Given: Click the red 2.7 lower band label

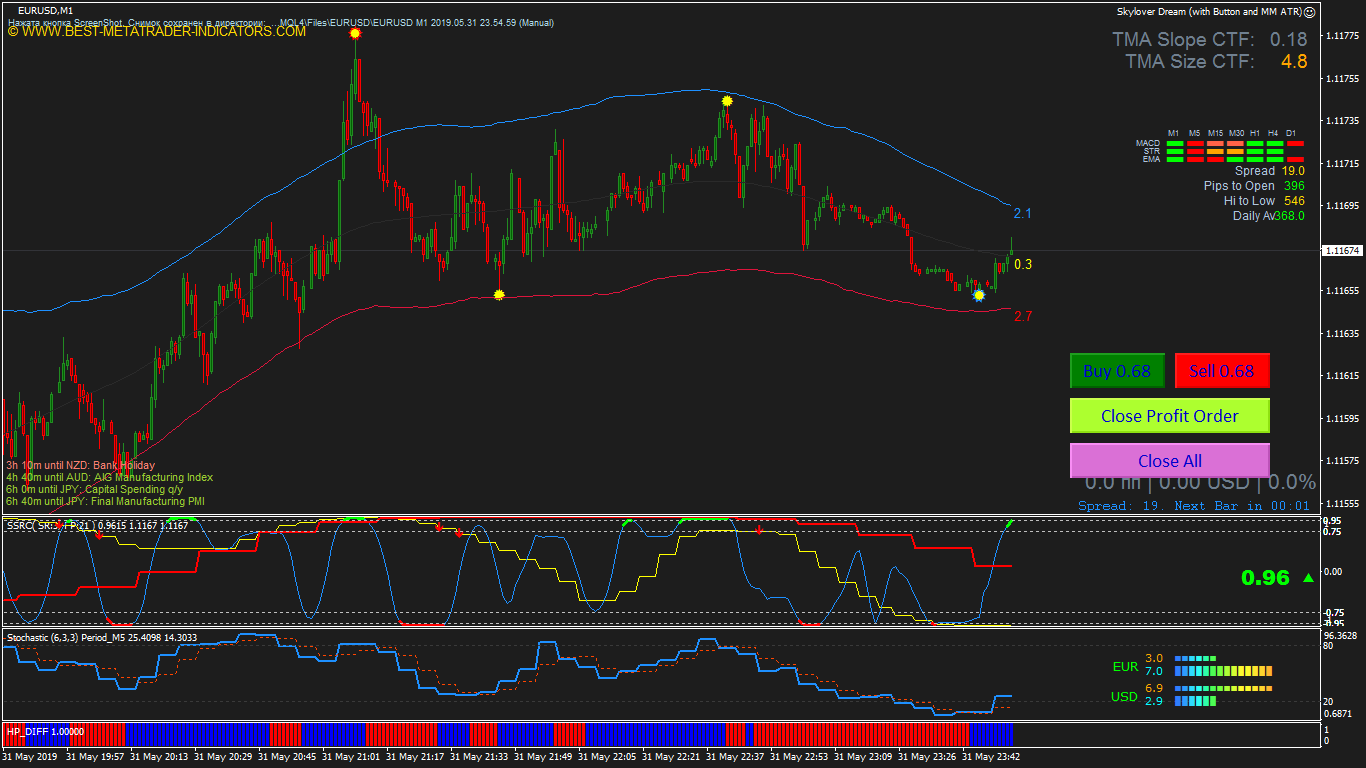Looking at the screenshot, I should click(x=1022, y=317).
